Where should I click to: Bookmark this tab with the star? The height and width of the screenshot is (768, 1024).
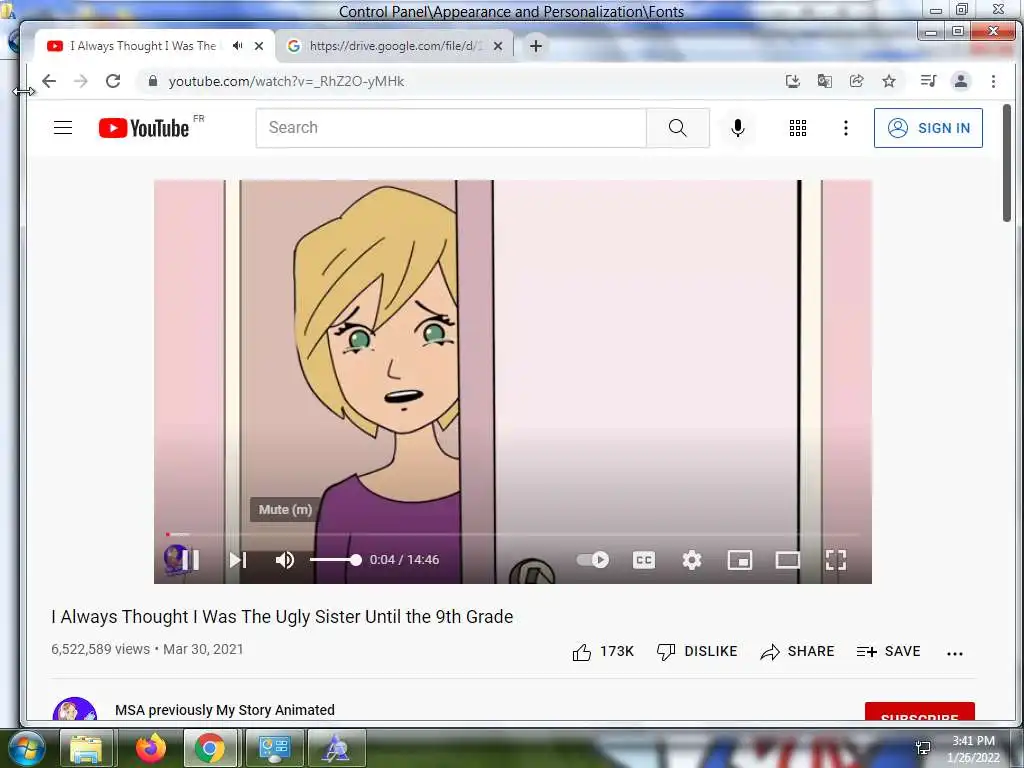click(889, 81)
